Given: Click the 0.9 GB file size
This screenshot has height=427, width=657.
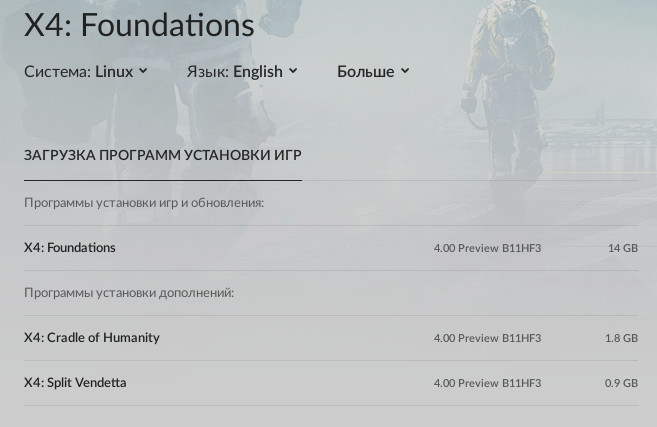Looking at the screenshot, I should [x=621, y=383].
